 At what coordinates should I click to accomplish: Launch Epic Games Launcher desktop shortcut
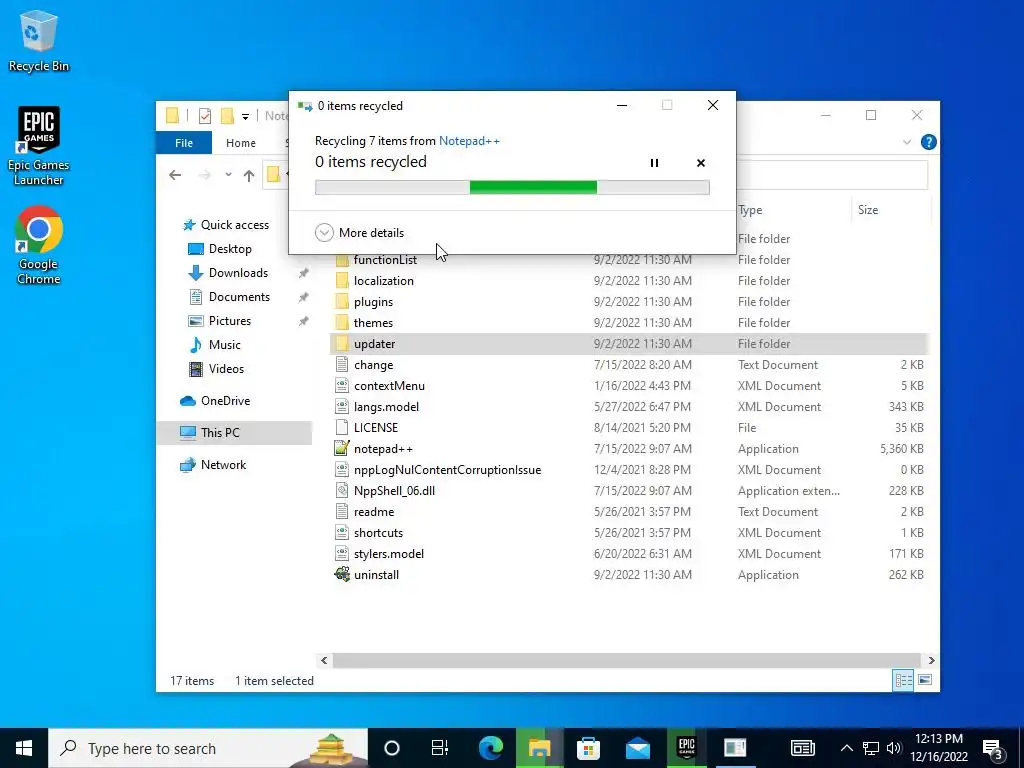pyautogui.click(x=39, y=146)
